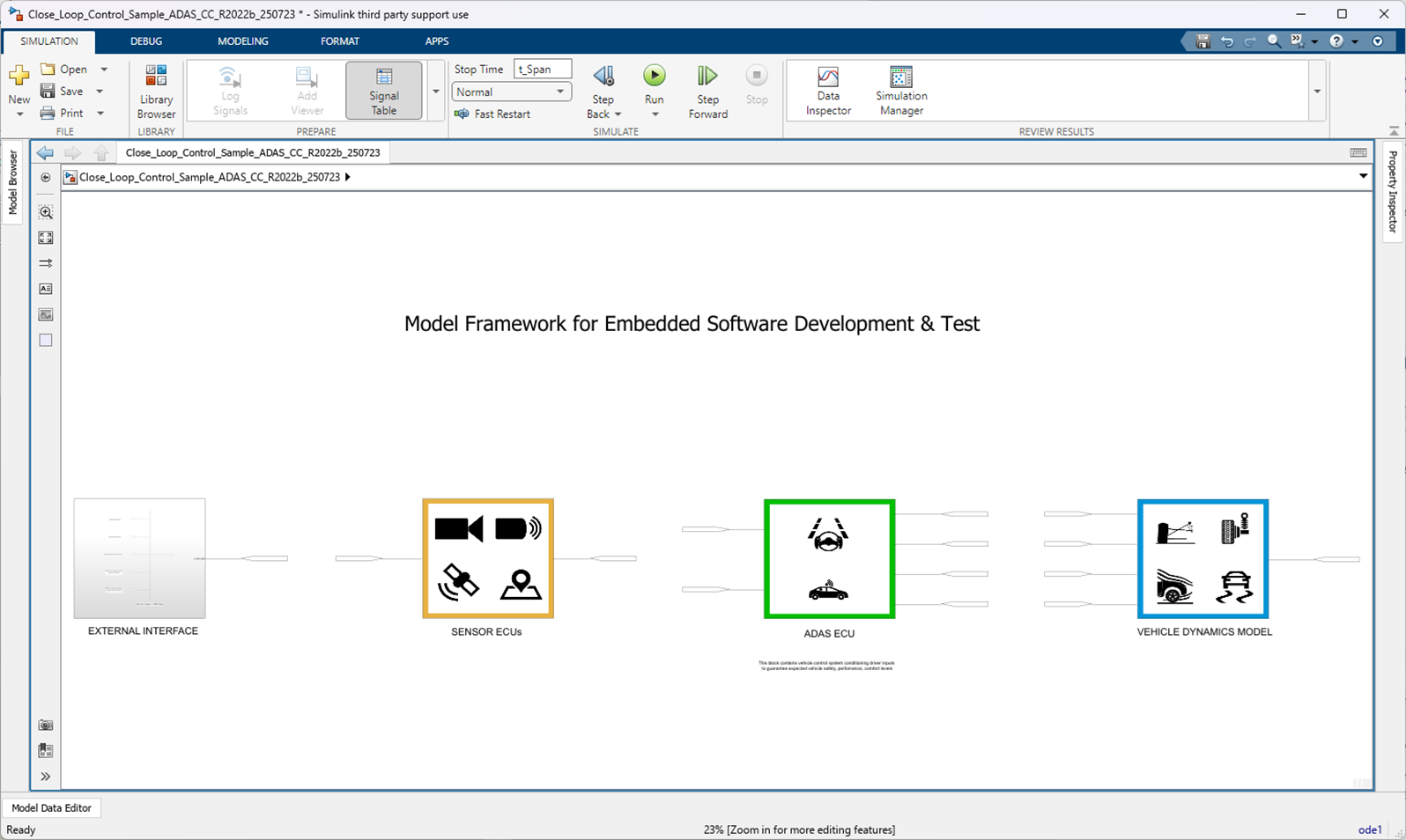Click the Area box icon in palette
This screenshot has height=840, width=1406.
[x=46, y=340]
